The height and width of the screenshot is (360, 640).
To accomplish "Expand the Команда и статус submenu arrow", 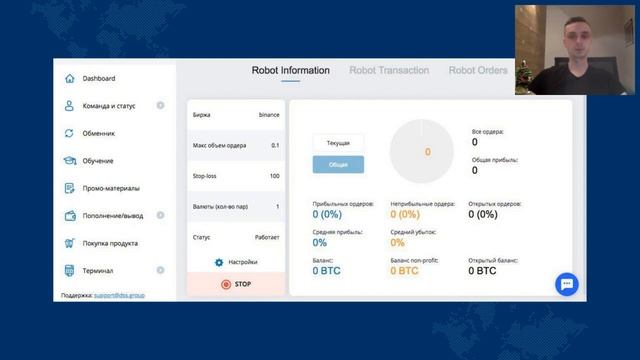I will coord(160,106).
